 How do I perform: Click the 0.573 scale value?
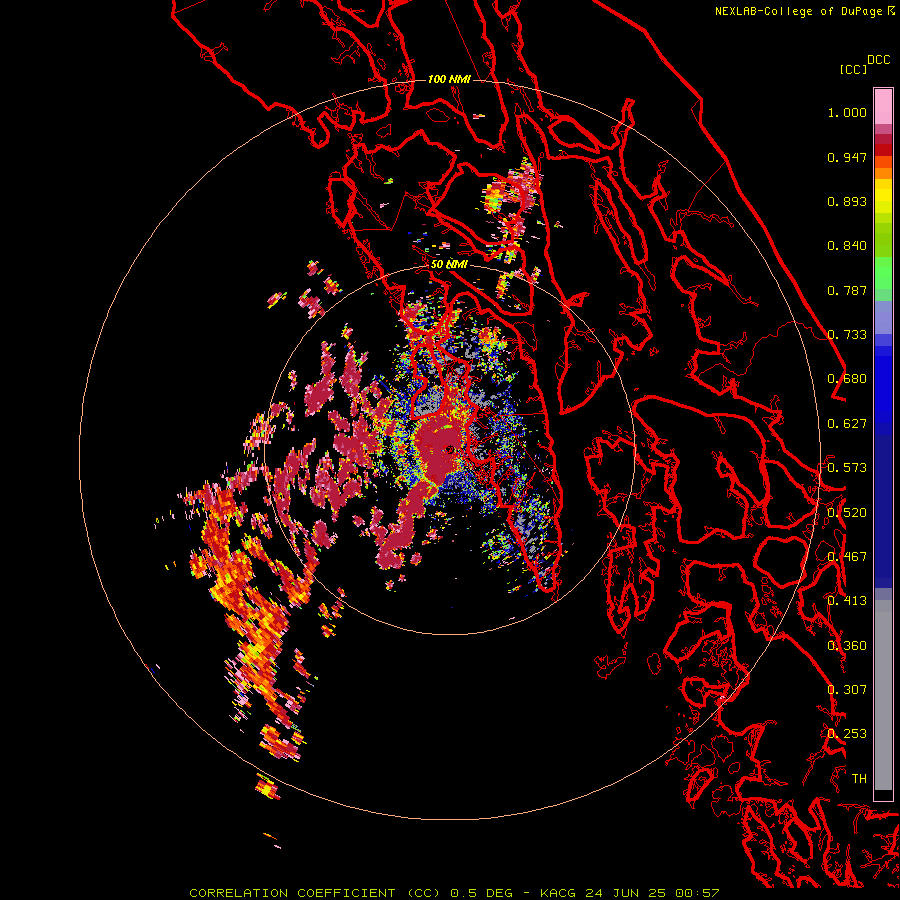(x=847, y=468)
